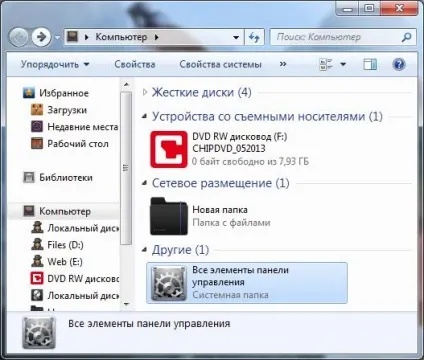This screenshot has width=424, height=360.
Task: Open Локальный диск below DVD RW дисковод in sidebar
Action: pos(83,296)
